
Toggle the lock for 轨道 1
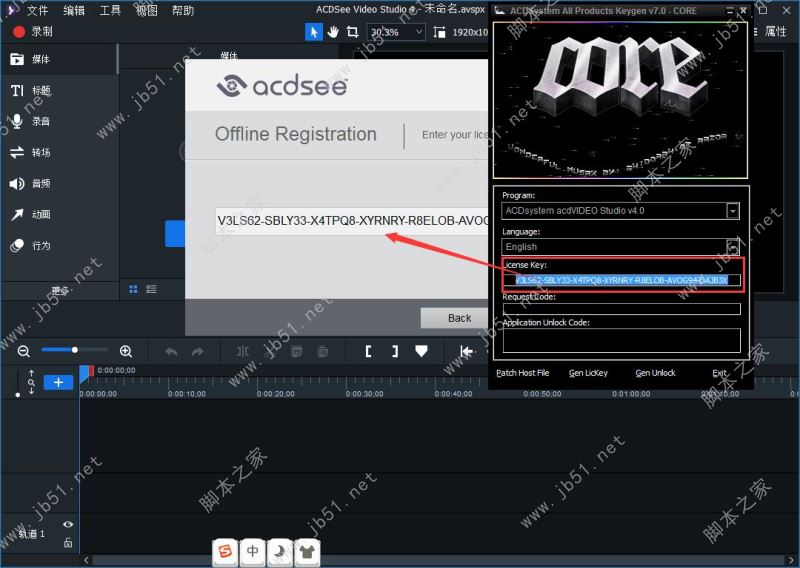(68, 542)
